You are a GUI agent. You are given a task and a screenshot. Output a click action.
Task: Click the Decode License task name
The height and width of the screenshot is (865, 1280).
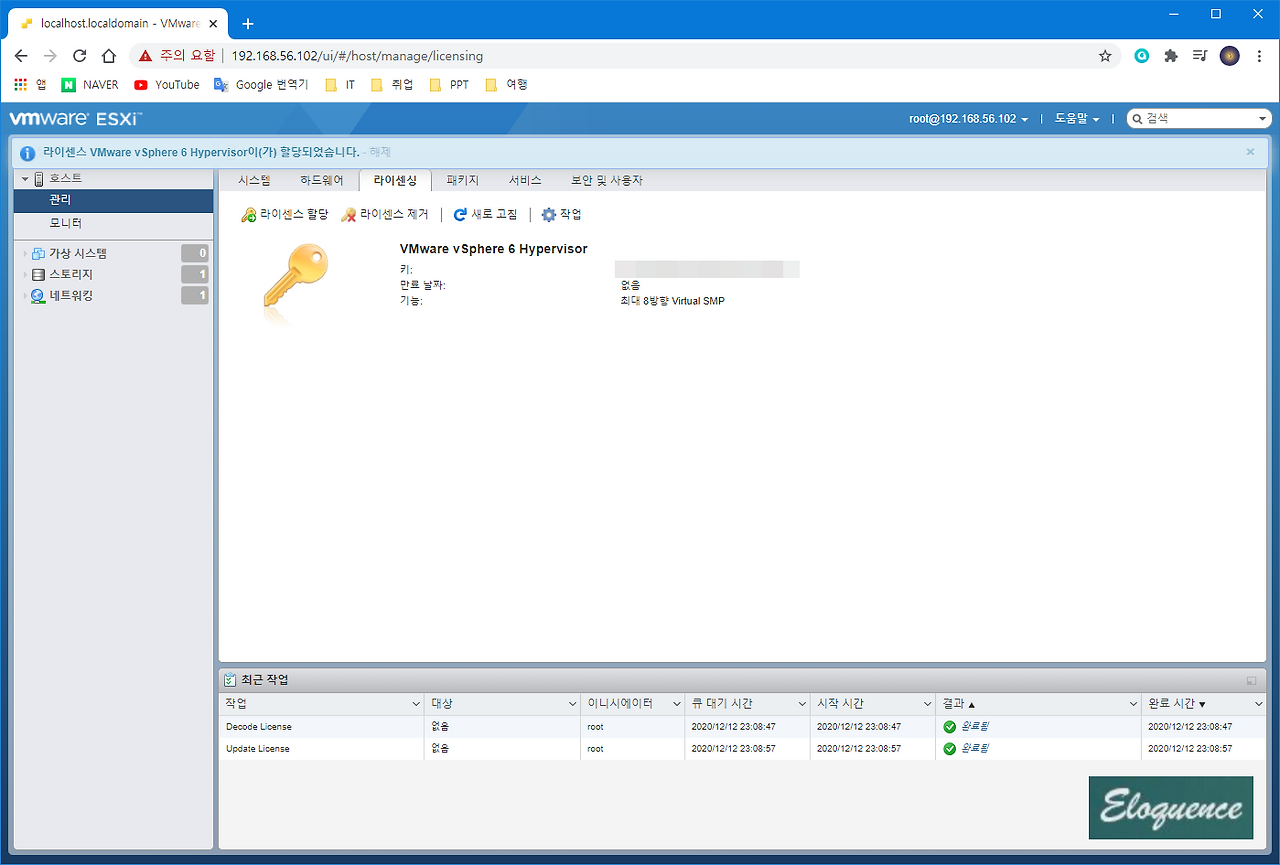coord(259,727)
